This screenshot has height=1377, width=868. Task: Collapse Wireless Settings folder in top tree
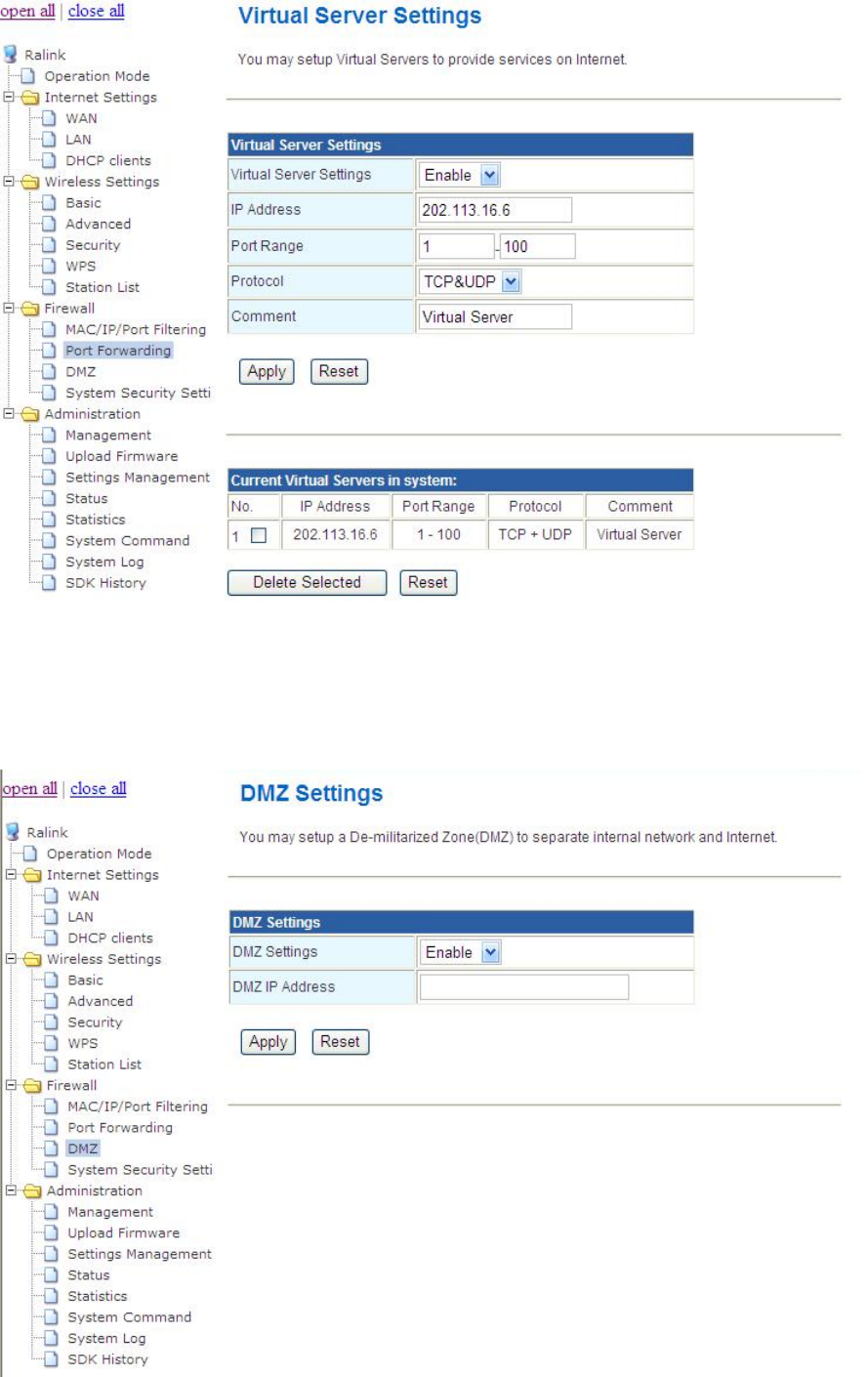coord(9,182)
